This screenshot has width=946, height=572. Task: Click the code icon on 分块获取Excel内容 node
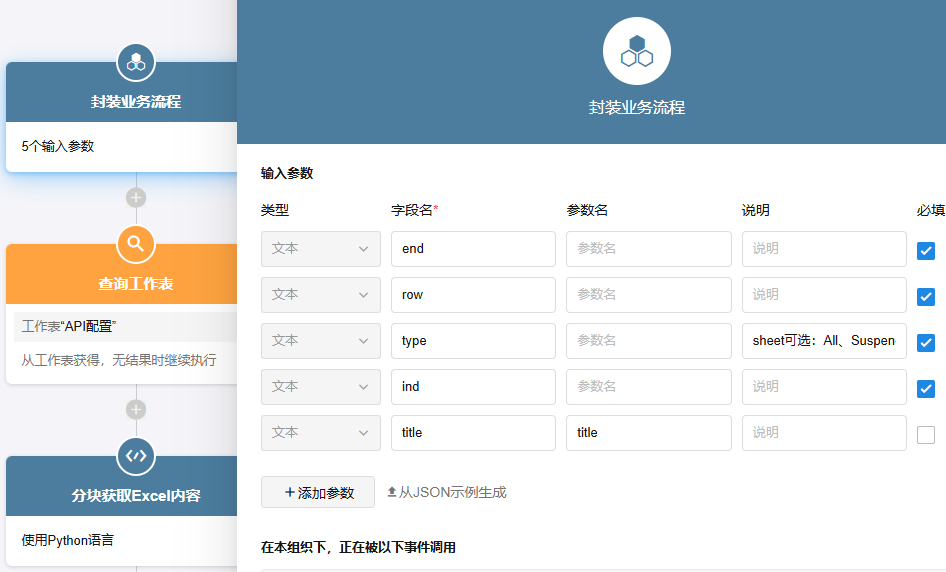[x=136, y=456]
